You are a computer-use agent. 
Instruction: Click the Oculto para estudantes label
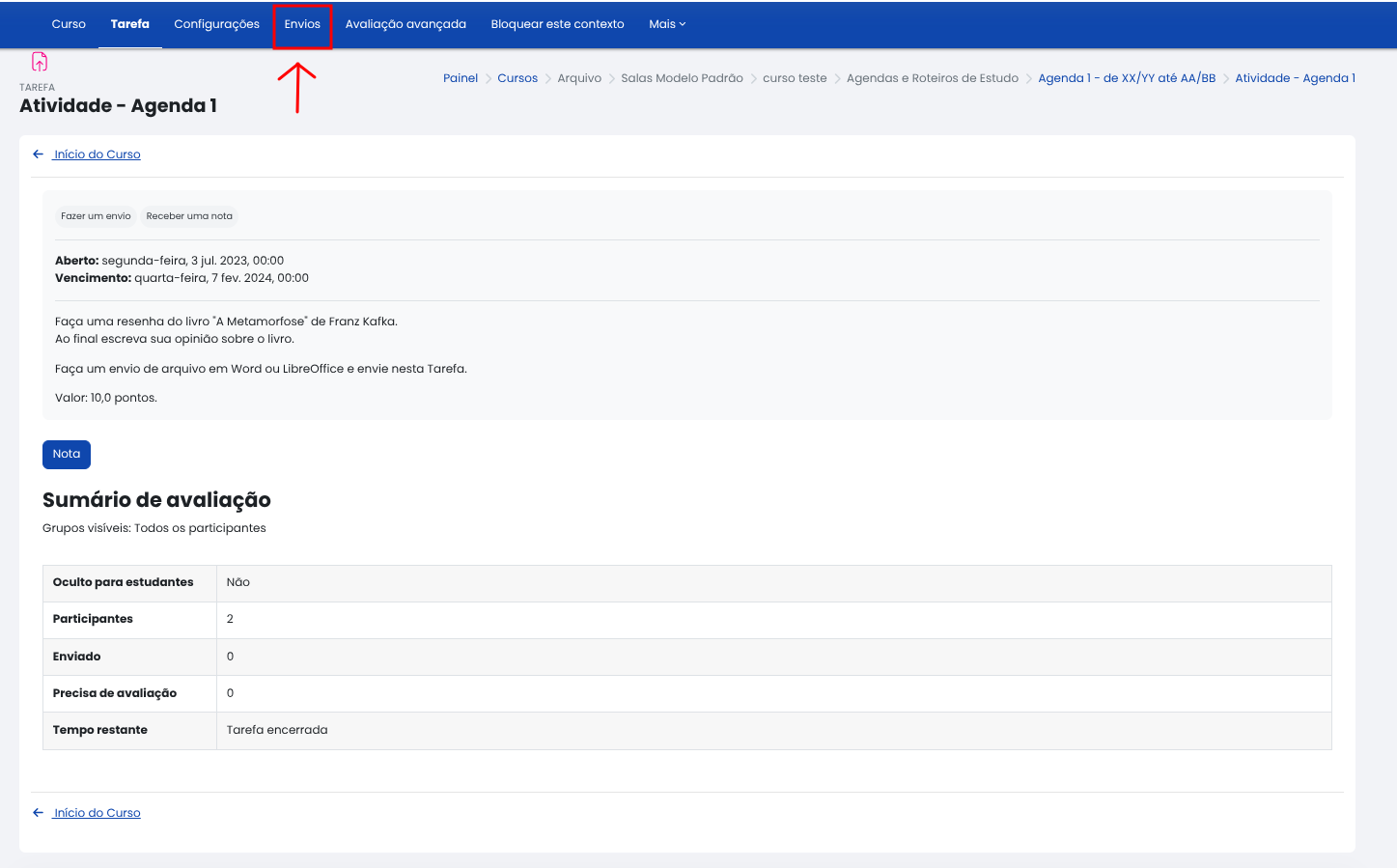(x=123, y=582)
